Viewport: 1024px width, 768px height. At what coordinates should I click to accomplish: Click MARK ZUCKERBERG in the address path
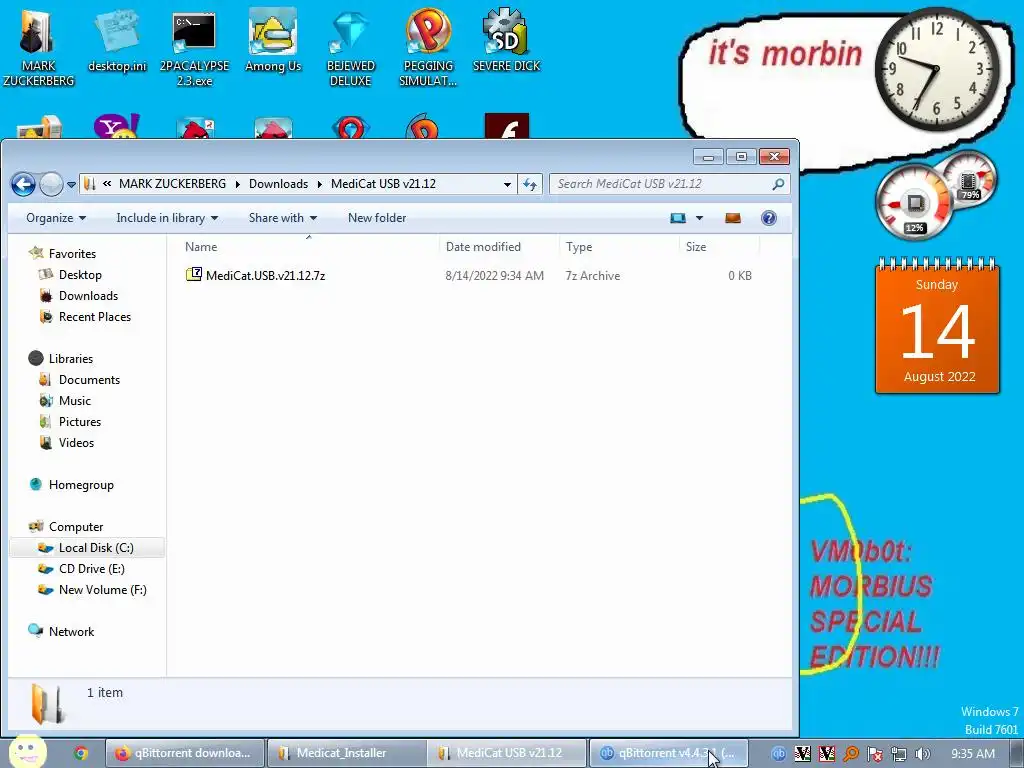click(x=172, y=184)
